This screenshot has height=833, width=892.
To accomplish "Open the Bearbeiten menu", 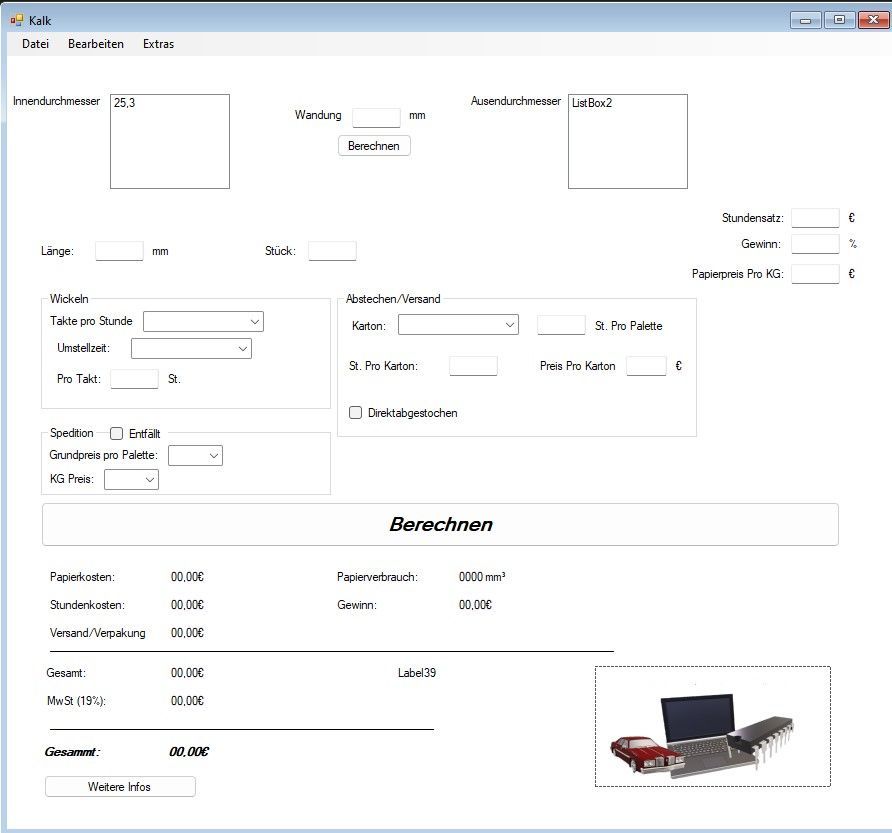I will [96, 44].
